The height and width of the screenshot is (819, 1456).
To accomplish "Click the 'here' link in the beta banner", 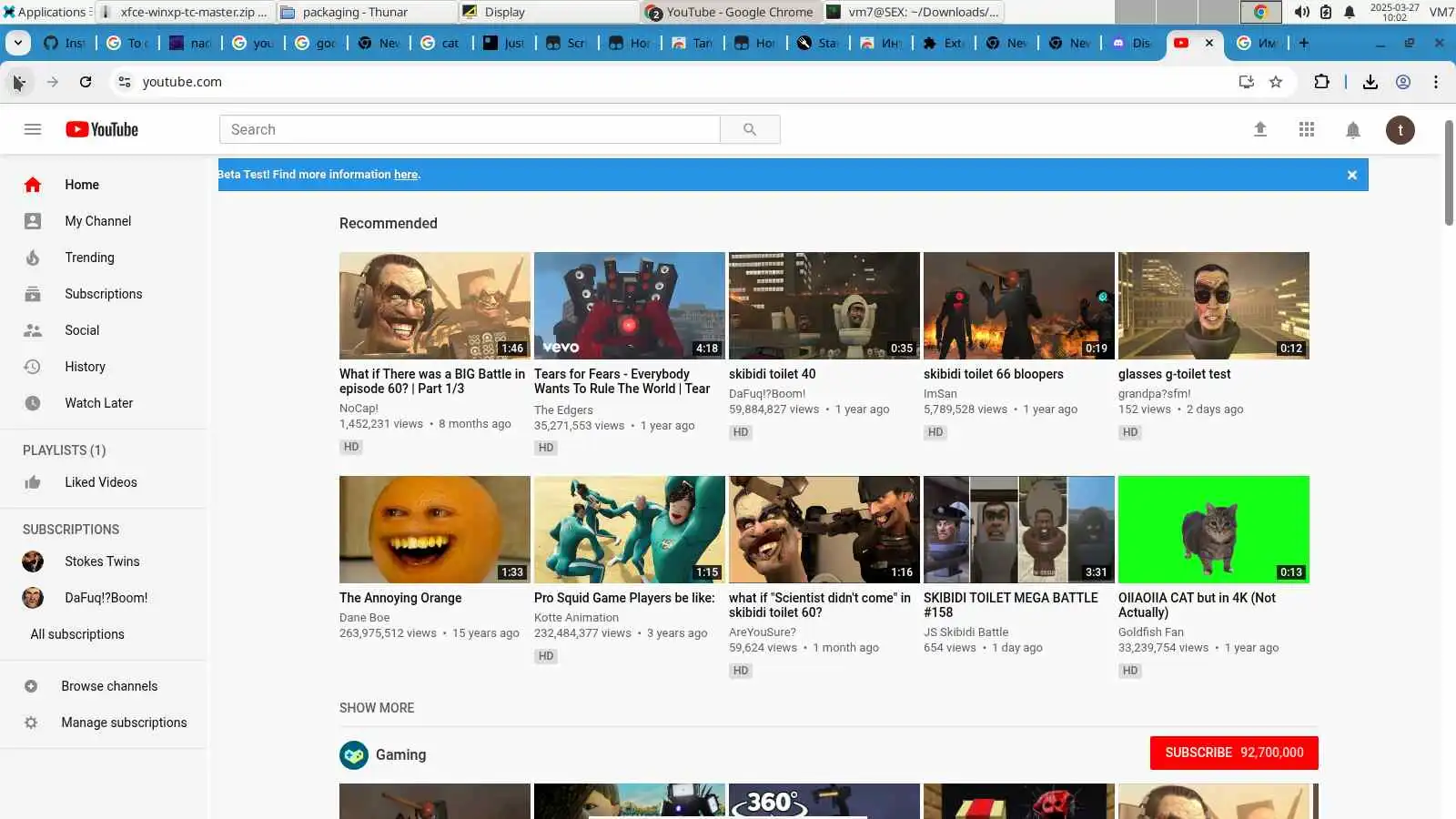I will pos(406,175).
